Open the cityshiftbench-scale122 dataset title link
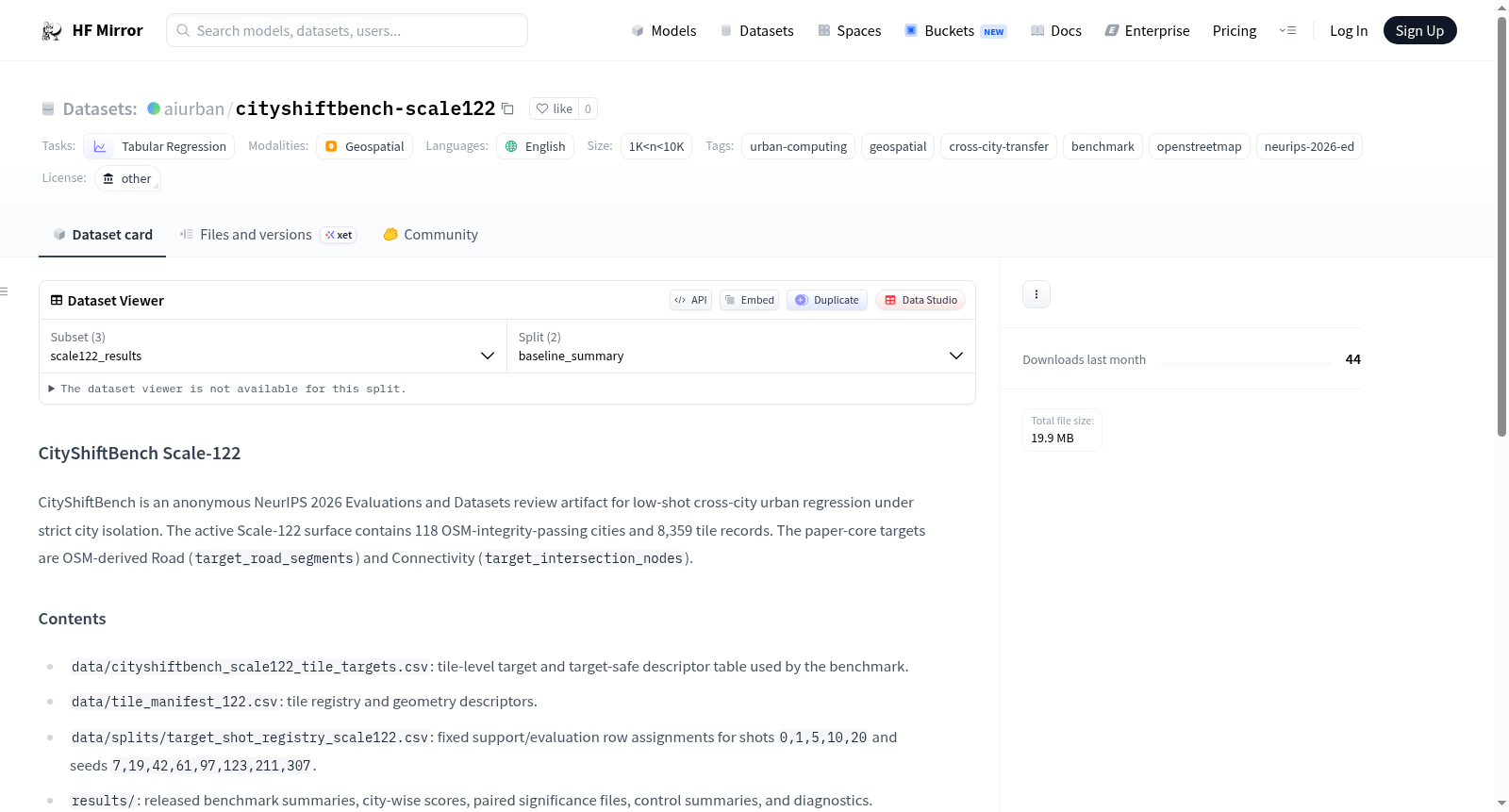This screenshot has height=812, width=1509. tap(365, 108)
